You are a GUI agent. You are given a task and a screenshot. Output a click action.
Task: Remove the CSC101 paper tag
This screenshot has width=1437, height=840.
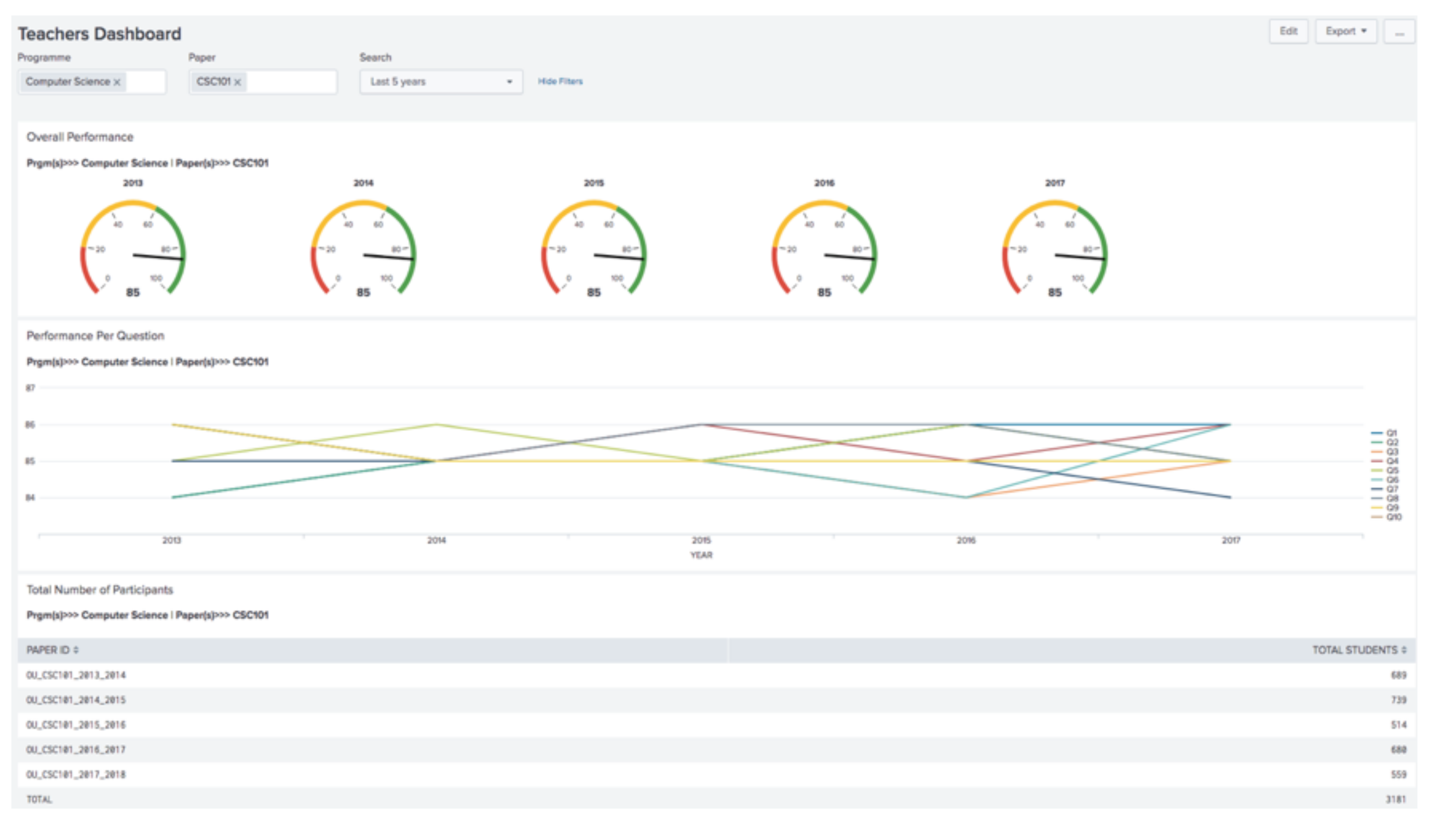[x=238, y=82]
